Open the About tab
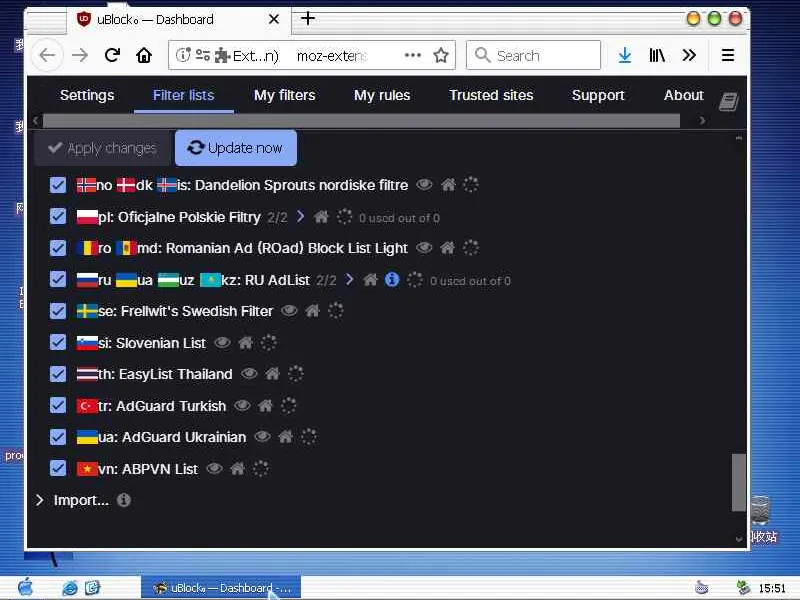800x600 pixels. (684, 95)
